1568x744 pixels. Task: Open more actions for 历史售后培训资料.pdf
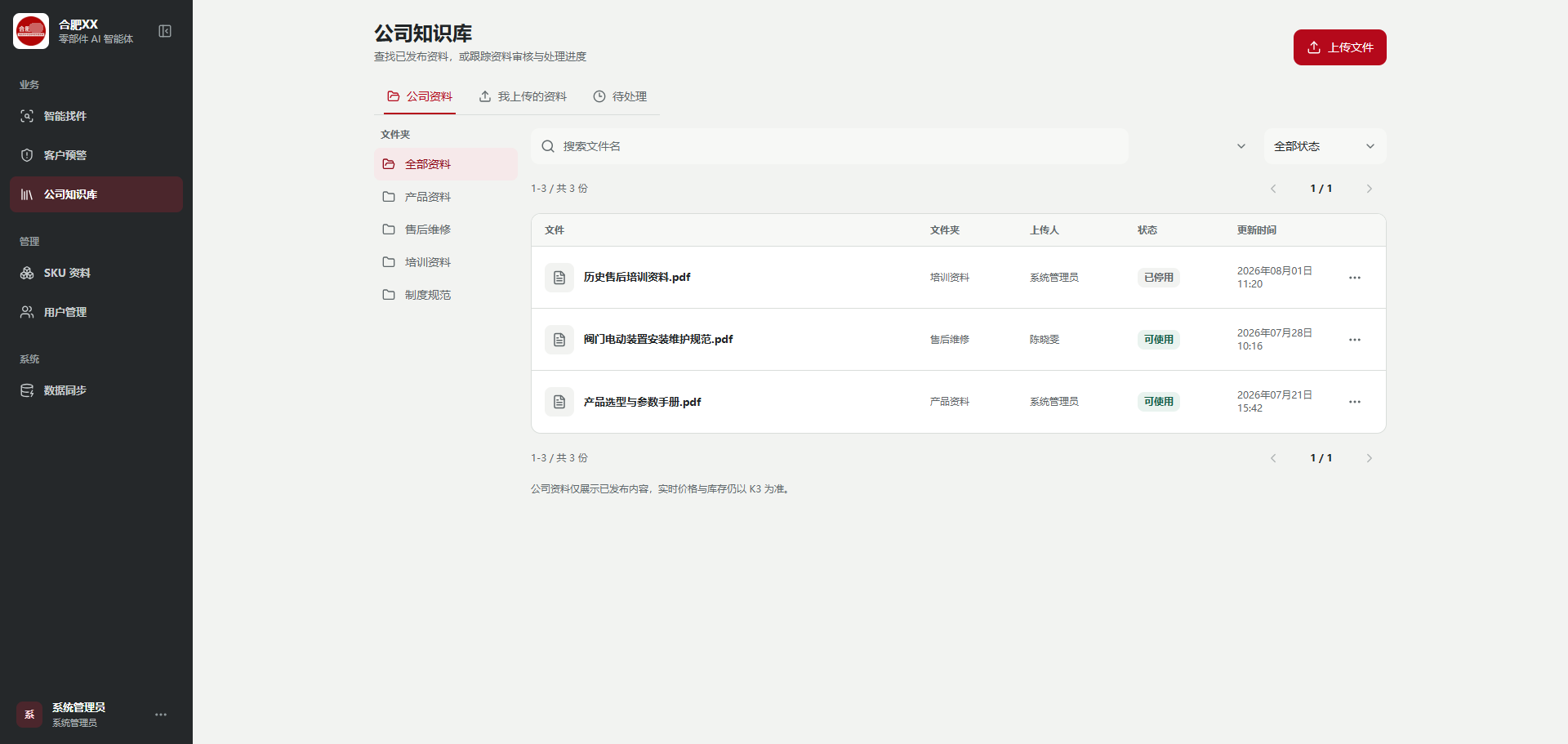pyautogui.click(x=1355, y=278)
